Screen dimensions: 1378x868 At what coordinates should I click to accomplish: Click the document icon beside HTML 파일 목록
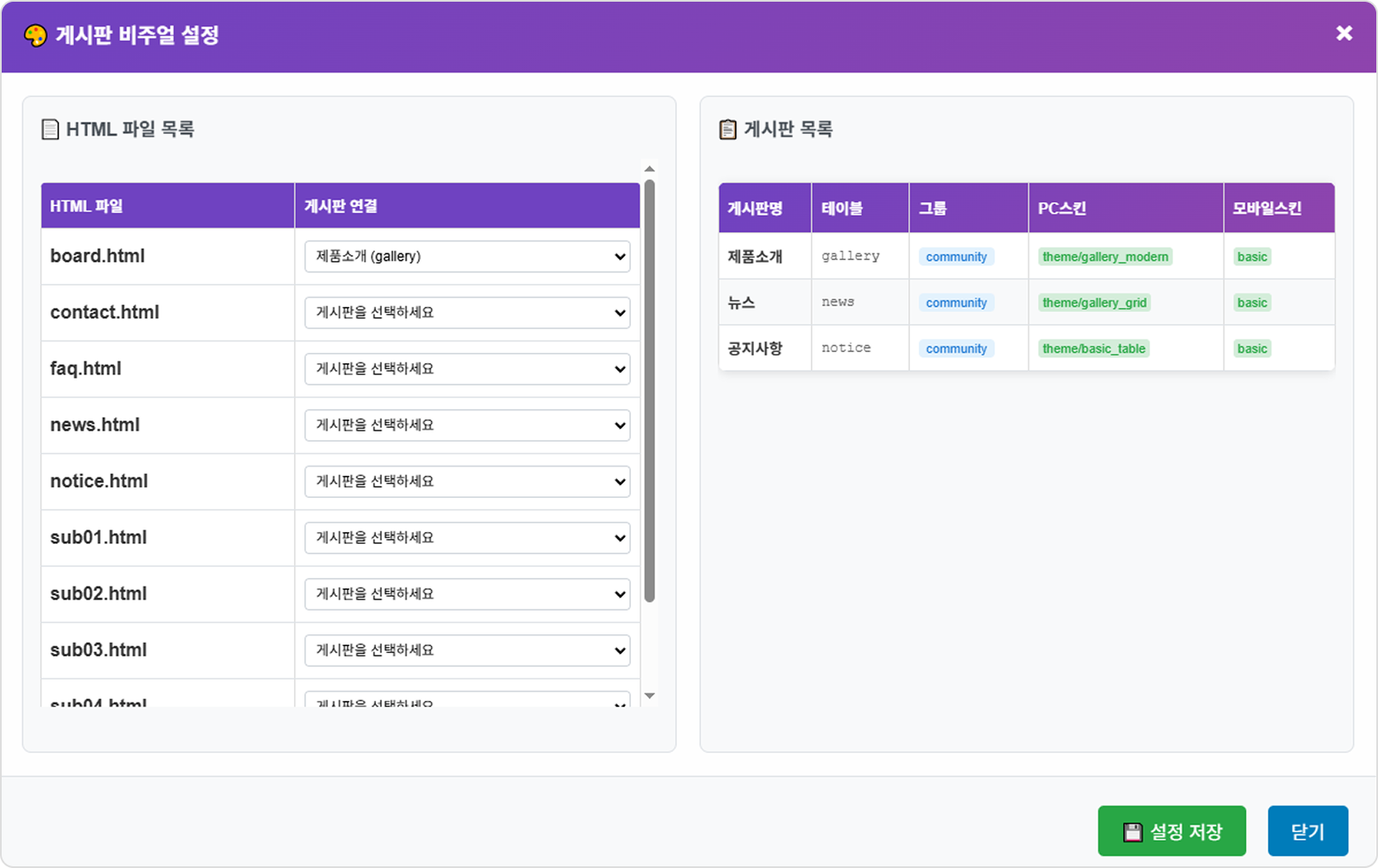coord(50,130)
